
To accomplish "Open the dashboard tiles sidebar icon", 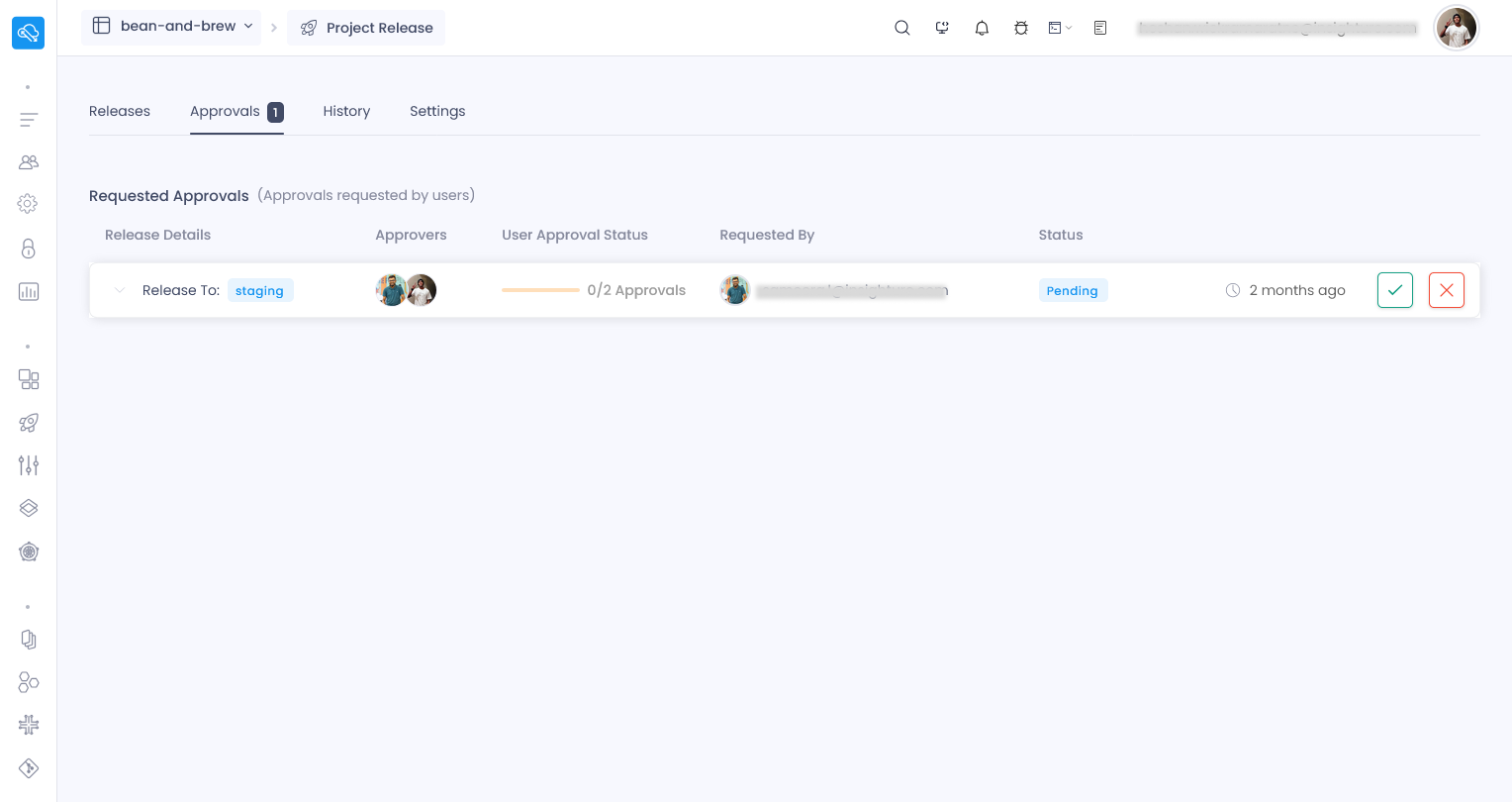I will 29,379.
